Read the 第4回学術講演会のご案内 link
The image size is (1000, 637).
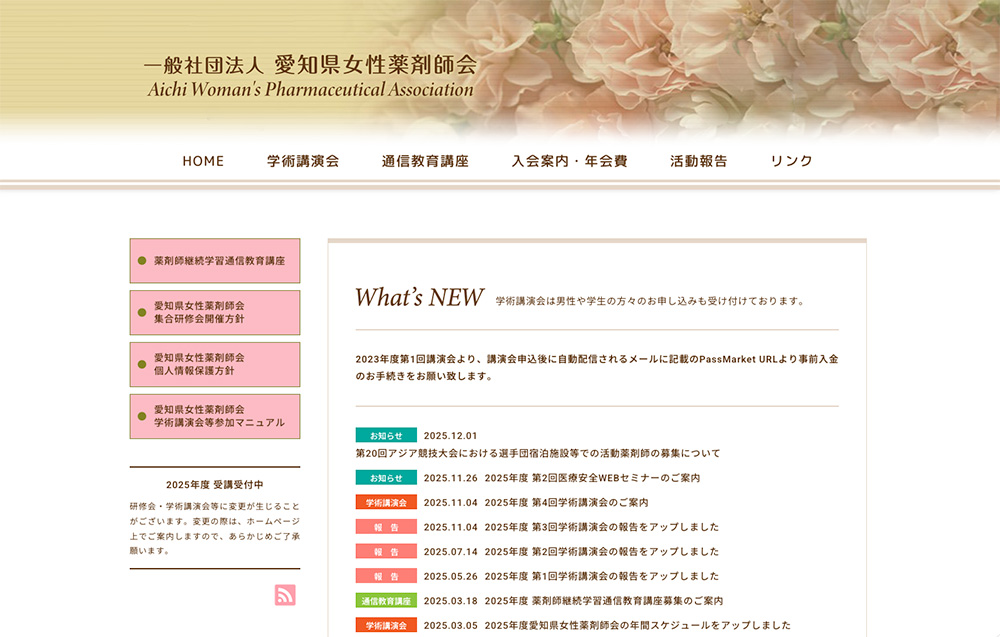566,502
